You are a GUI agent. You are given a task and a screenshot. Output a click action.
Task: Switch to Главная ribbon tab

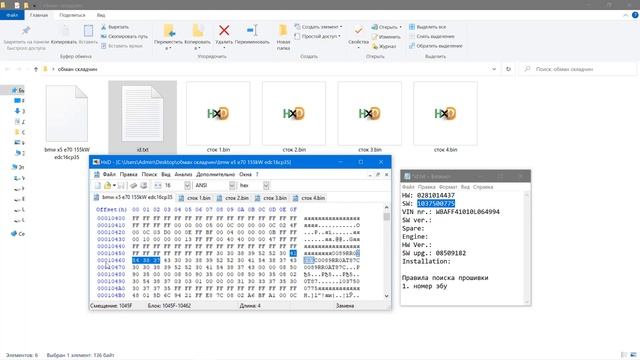[x=39, y=15]
